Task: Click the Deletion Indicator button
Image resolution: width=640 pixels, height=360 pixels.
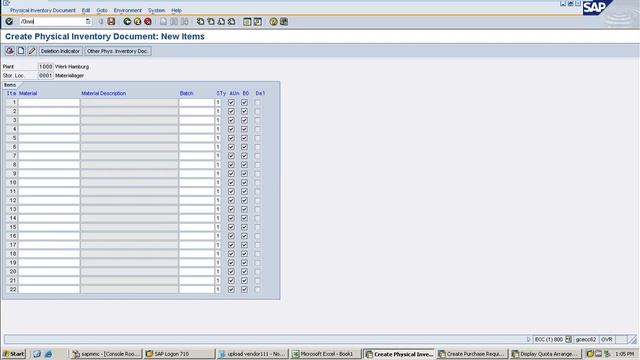Action: [60, 51]
